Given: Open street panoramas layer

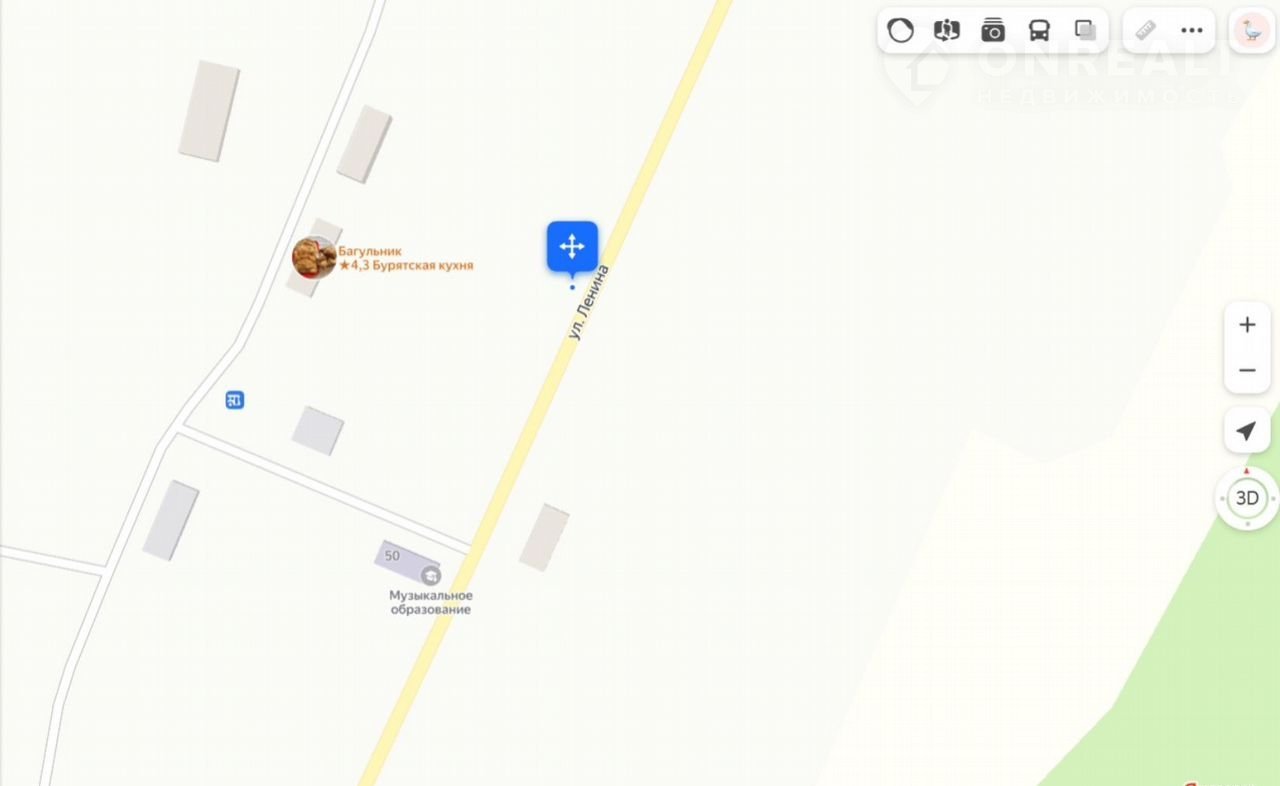Looking at the screenshot, I should pos(947,30).
